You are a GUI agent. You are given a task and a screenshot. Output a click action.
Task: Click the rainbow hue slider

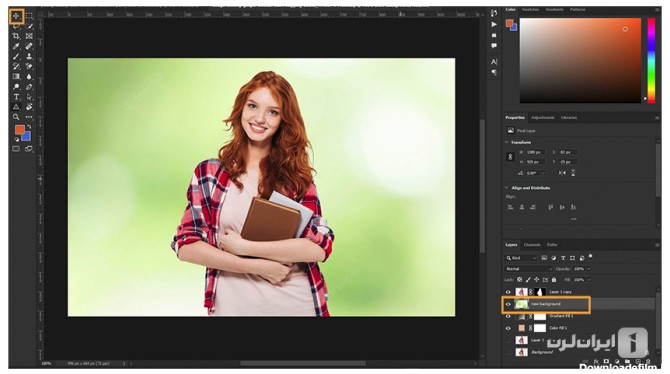click(x=651, y=61)
